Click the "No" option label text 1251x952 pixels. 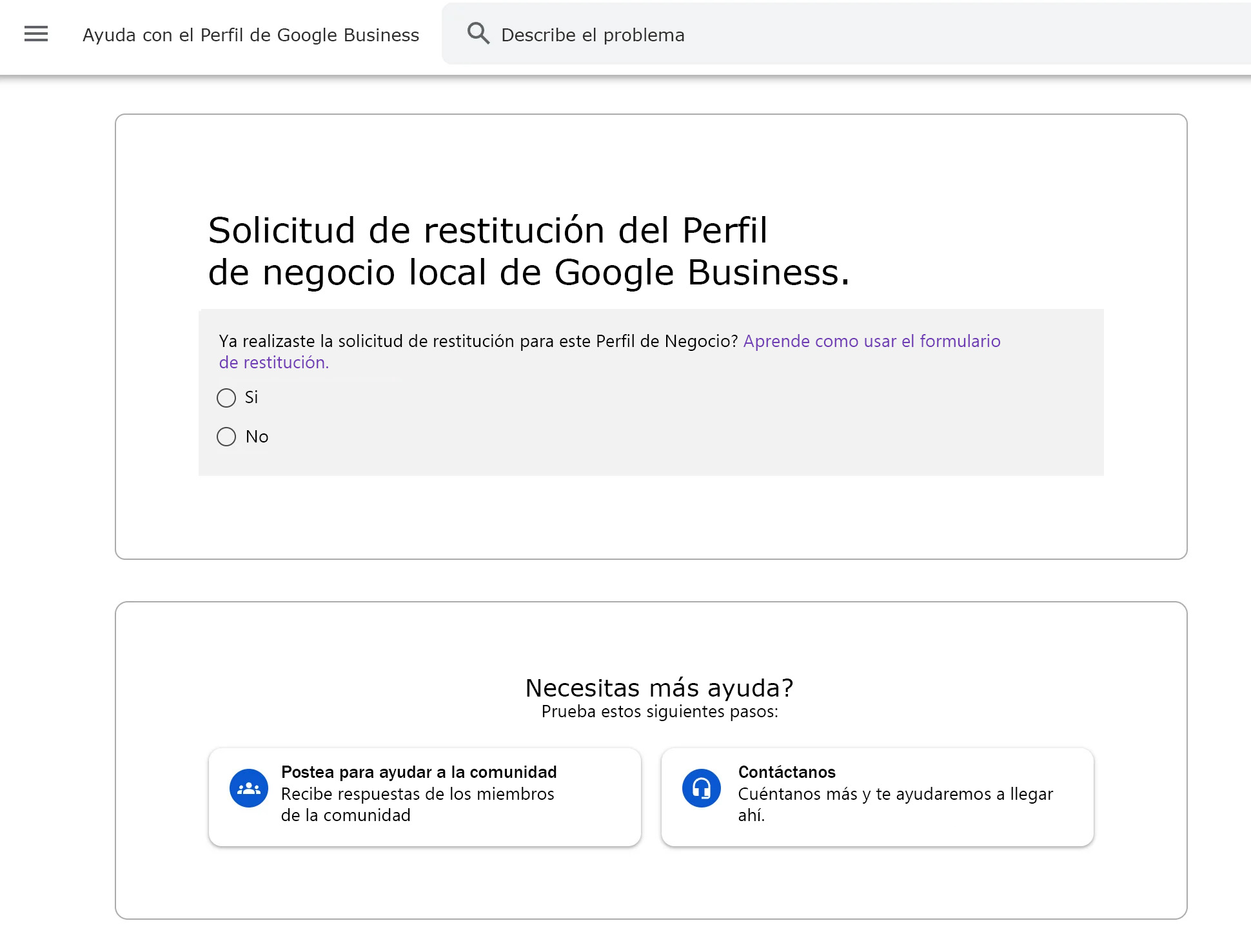[x=257, y=437]
